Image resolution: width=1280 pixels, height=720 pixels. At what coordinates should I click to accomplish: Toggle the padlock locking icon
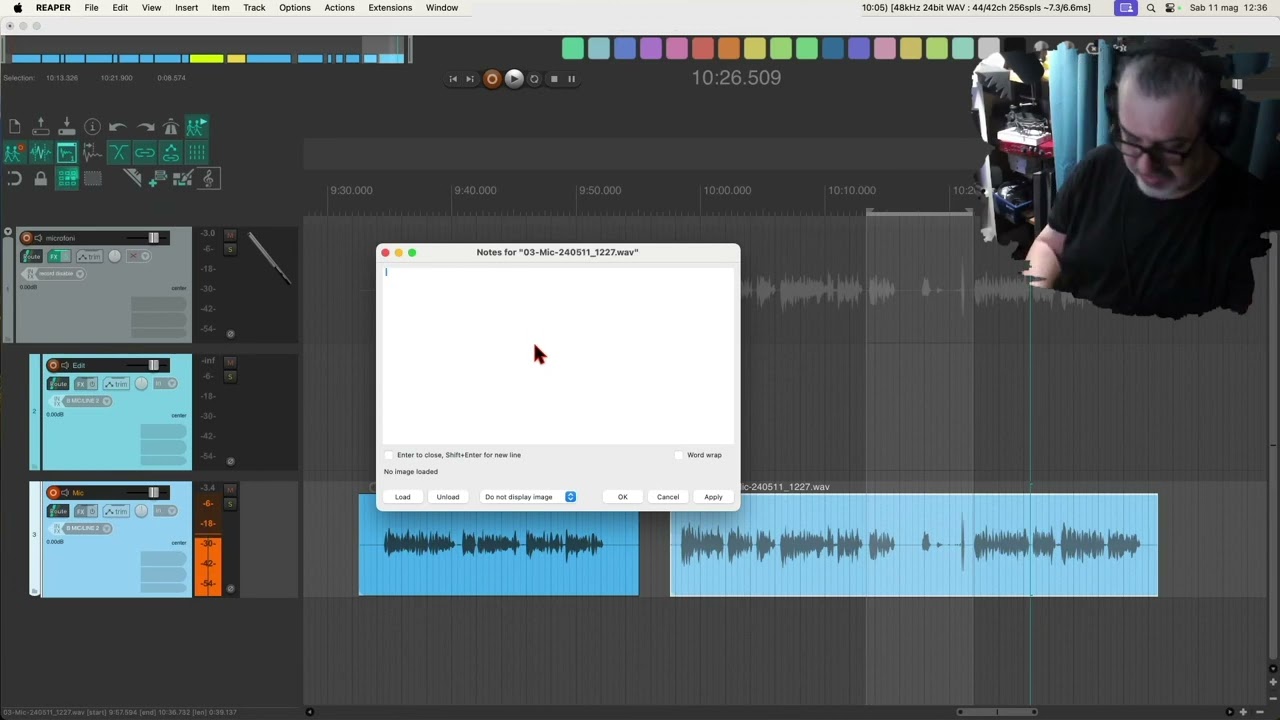click(40, 178)
